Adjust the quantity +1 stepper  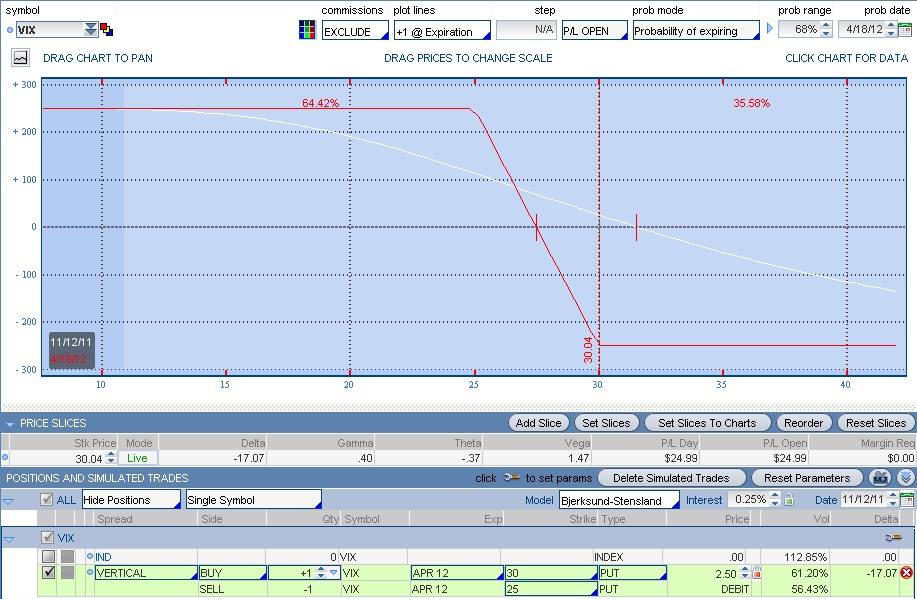coord(320,573)
